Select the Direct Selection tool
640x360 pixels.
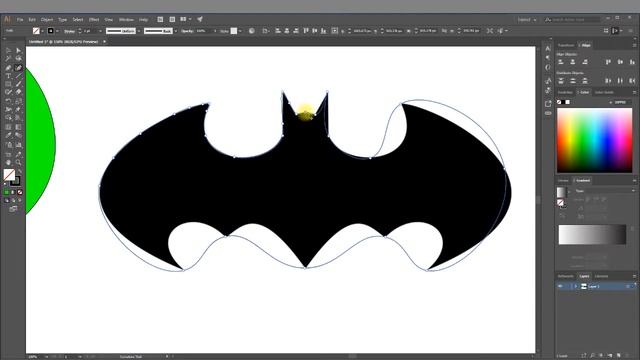[x=18, y=51]
